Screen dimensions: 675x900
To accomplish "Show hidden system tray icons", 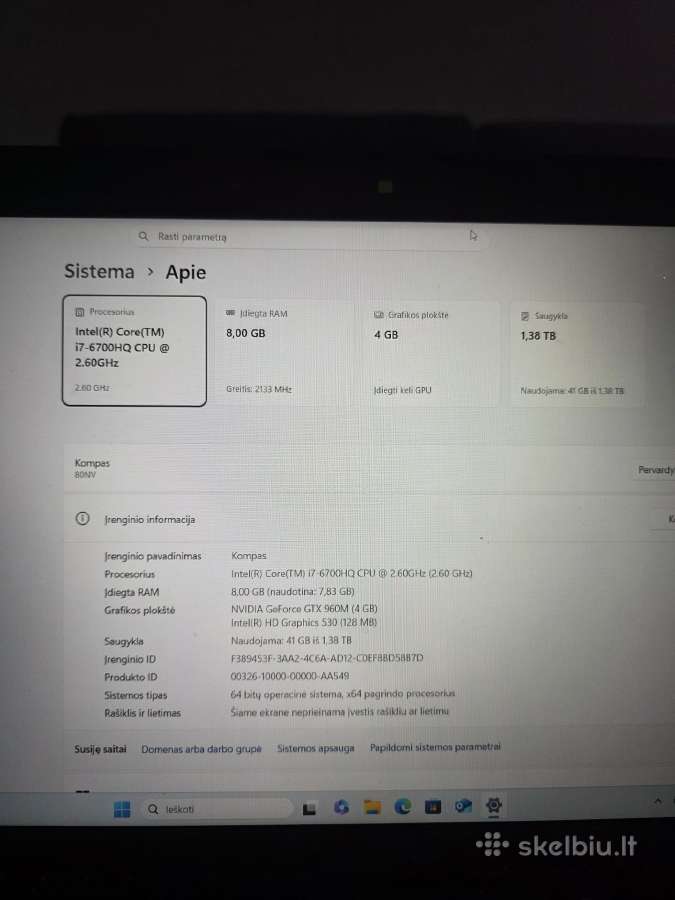I will tap(658, 800).
